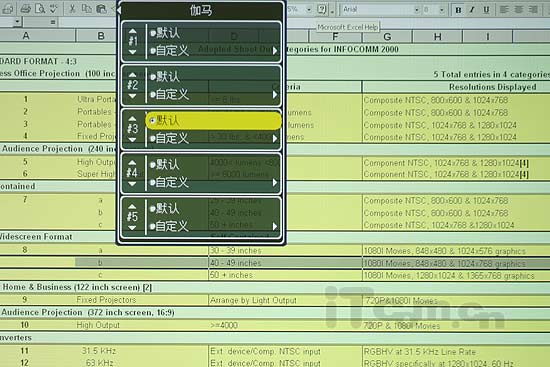Image resolution: width=550 pixels, height=367 pixels.
Task: Open the Arial font name dropdown
Action: point(416,10)
